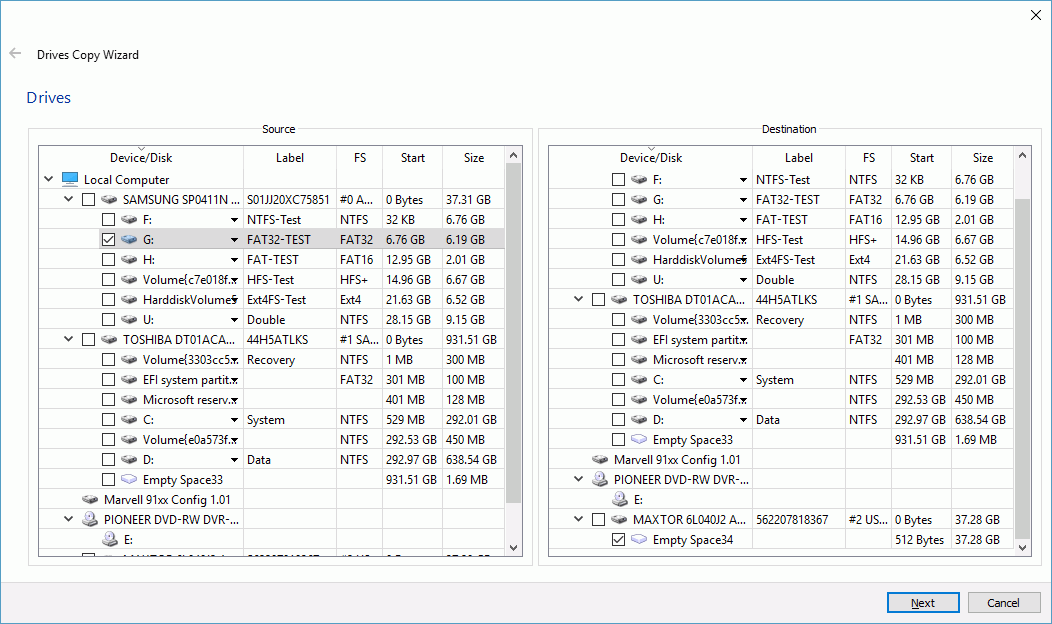Screen dimensions: 1052x624
Task: Click the F: volume icon in Destination
Action: pyautogui.click(x=639, y=180)
